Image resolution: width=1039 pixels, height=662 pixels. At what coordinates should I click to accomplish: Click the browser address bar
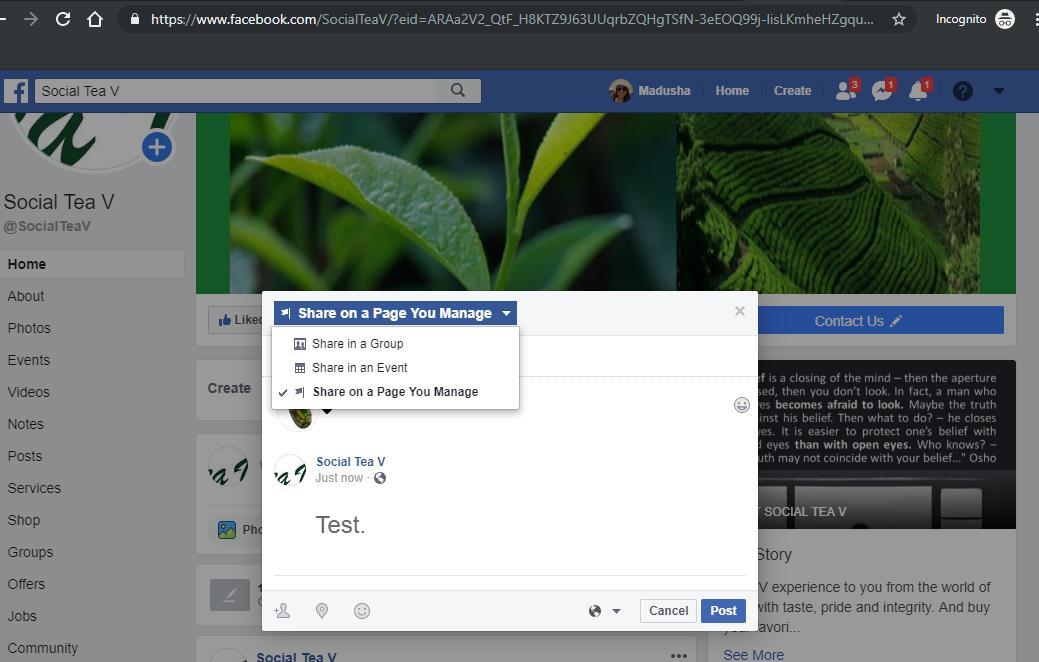[510, 19]
